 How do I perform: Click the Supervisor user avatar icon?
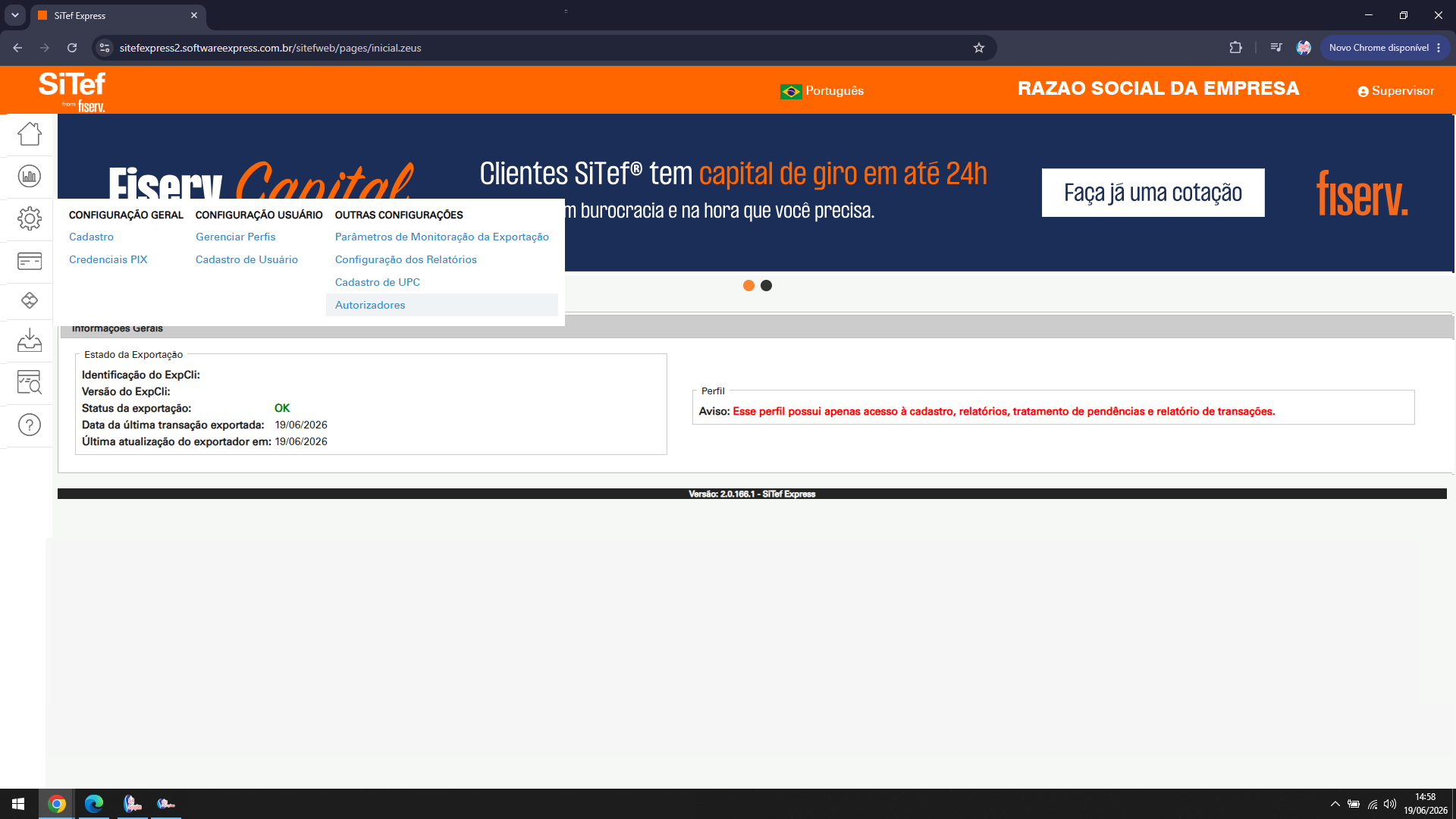pyautogui.click(x=1363, y=92)
